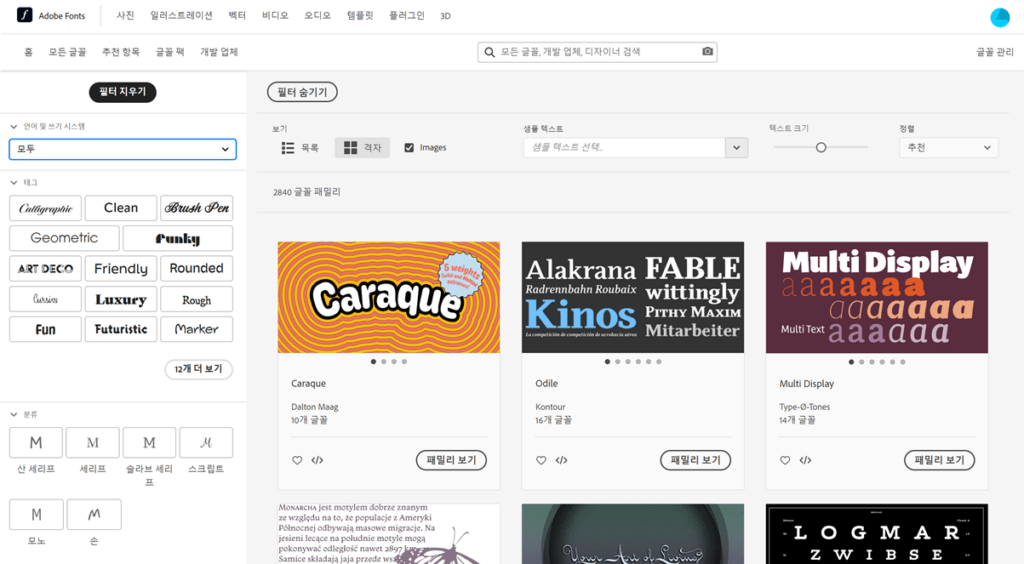This screenshot has width=1024, height=564.
Task: Click the 필터 숨기기 button
Action: click(x=302, y=92)
